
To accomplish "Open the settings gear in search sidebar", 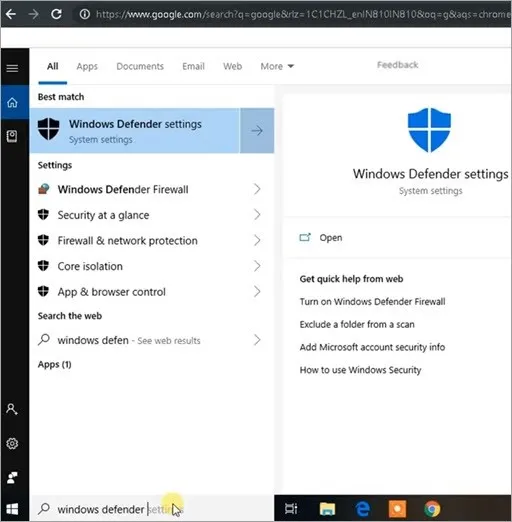I will coord(12,443).
